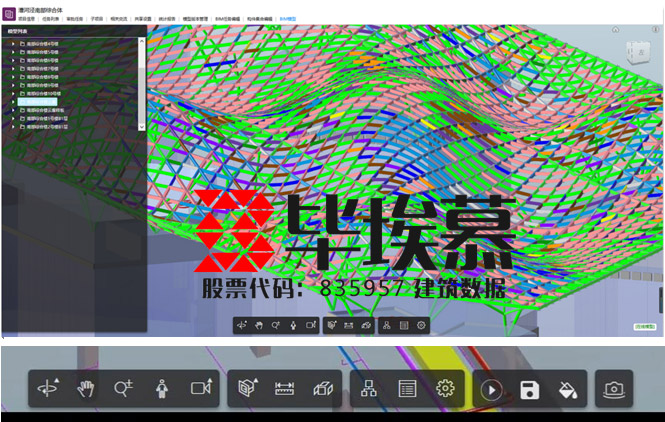This screenshot has height=422, width=665.
Task: Open the 共享设置 menu item
Action: click(143, 19)
